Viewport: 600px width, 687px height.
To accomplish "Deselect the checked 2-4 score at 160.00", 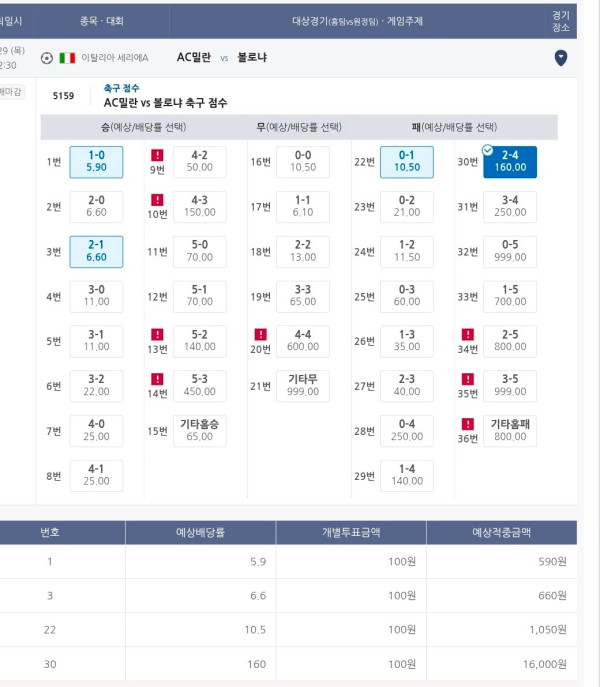I will [x=510, y=162].
